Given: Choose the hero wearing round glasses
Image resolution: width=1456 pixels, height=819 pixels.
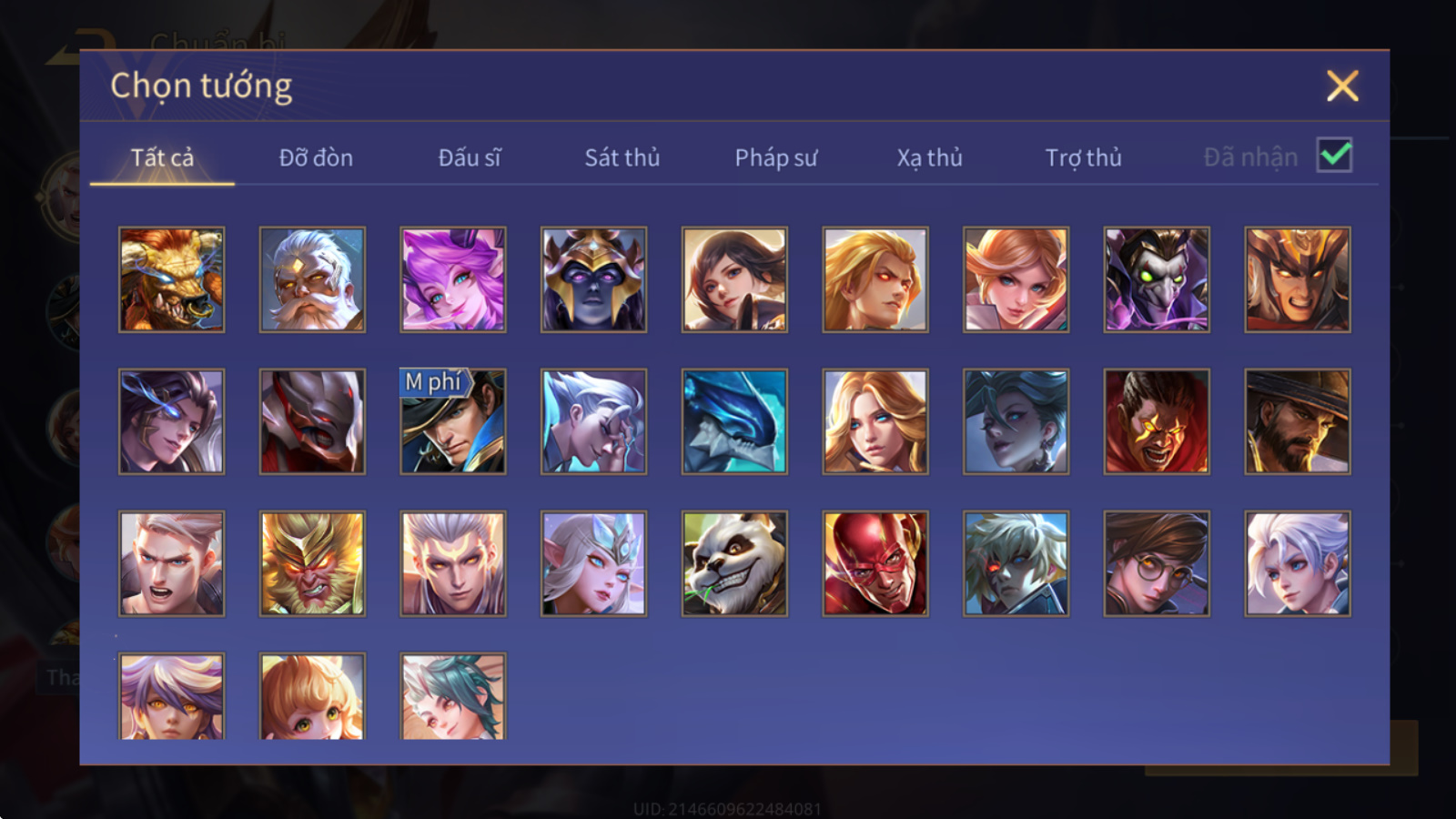Looking at the screenshot, I should click(1157, 563).
